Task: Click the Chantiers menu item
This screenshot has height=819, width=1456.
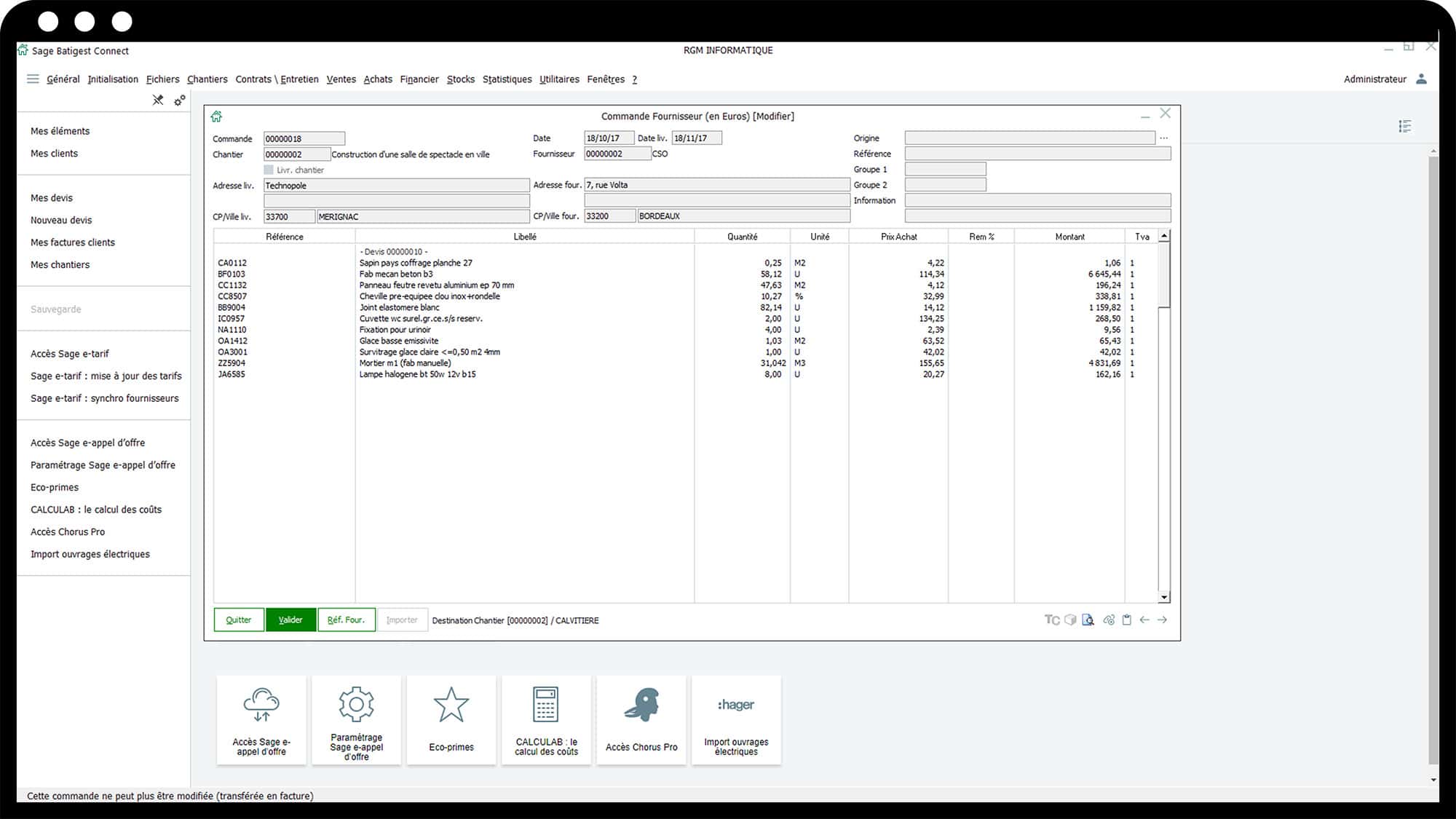Action: click(x=207, y=79)
